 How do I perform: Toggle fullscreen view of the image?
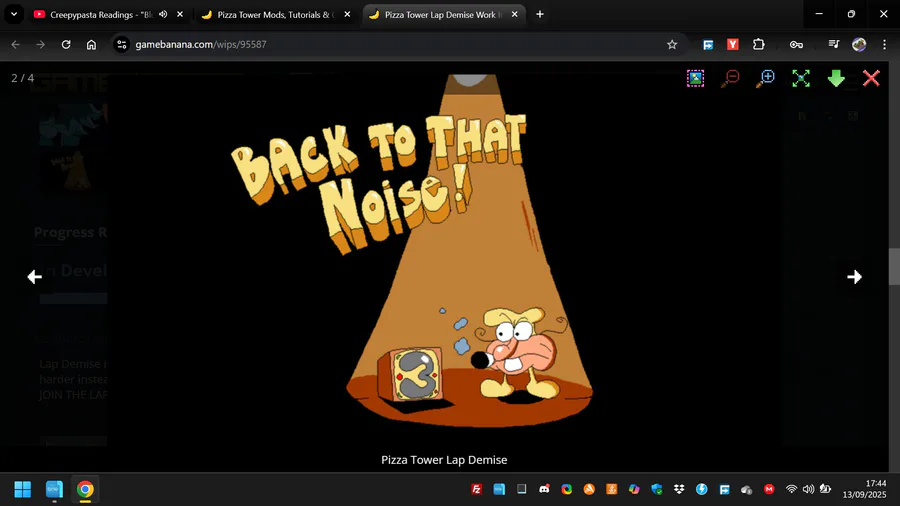pyautogui.click(x=801, y=78)
